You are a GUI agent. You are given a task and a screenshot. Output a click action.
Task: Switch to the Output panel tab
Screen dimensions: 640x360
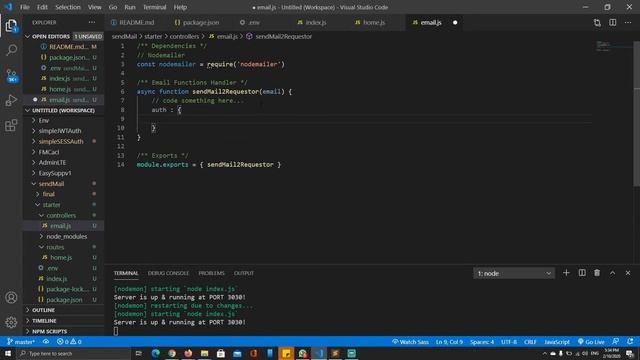244,273
